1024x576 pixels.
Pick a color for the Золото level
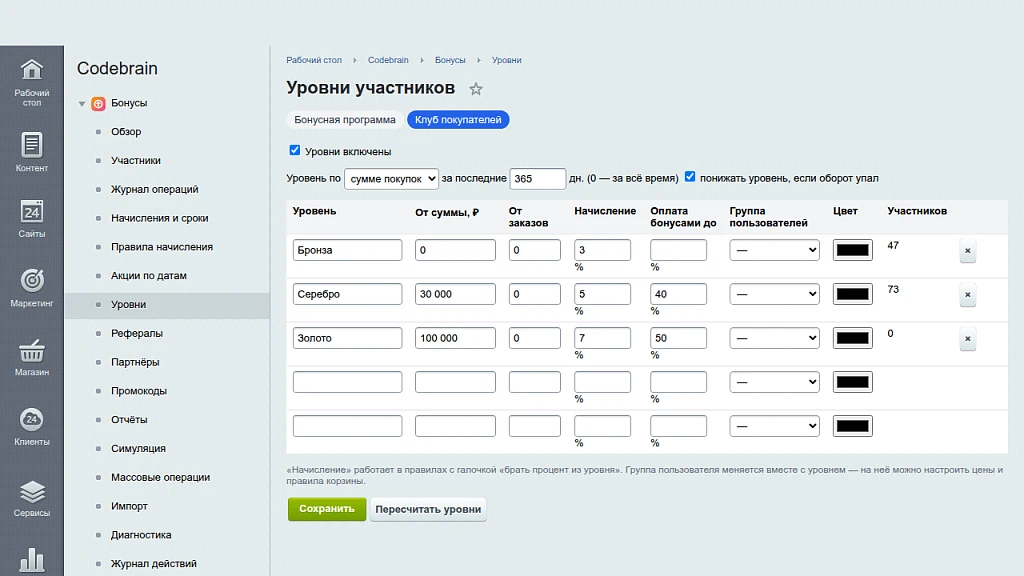[852, 338]
